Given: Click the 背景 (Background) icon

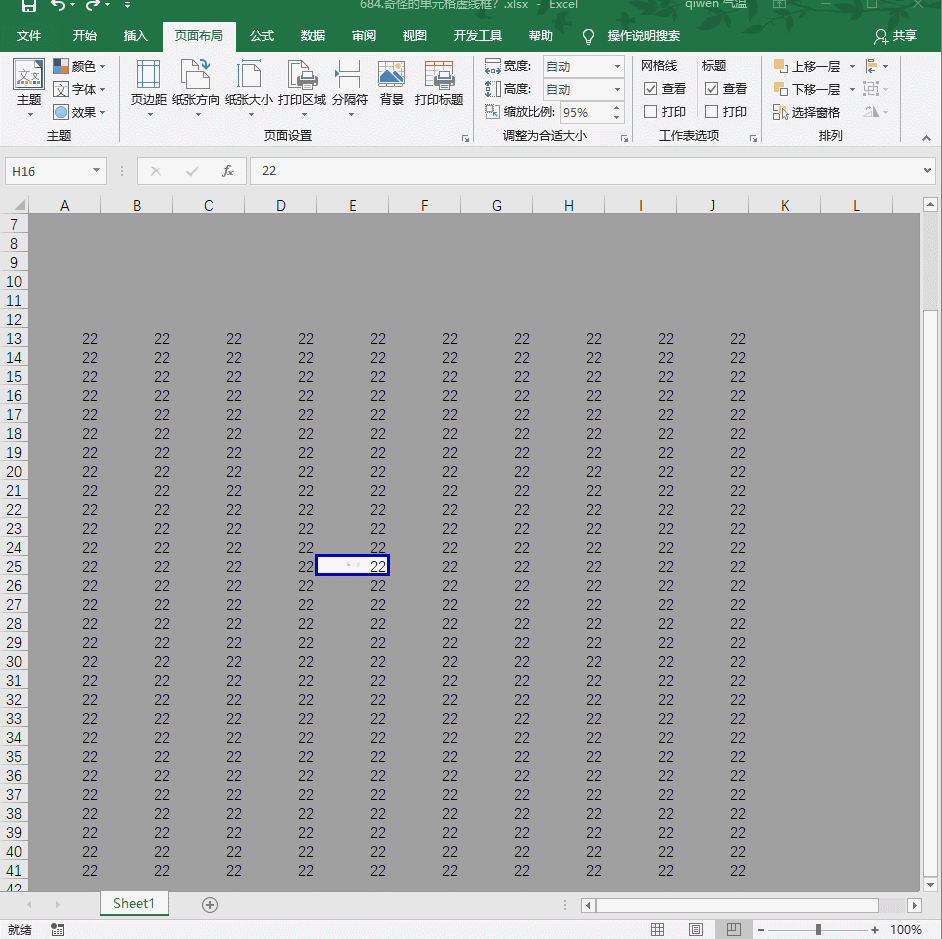Looking at the screenshot, I should point(391,87).
